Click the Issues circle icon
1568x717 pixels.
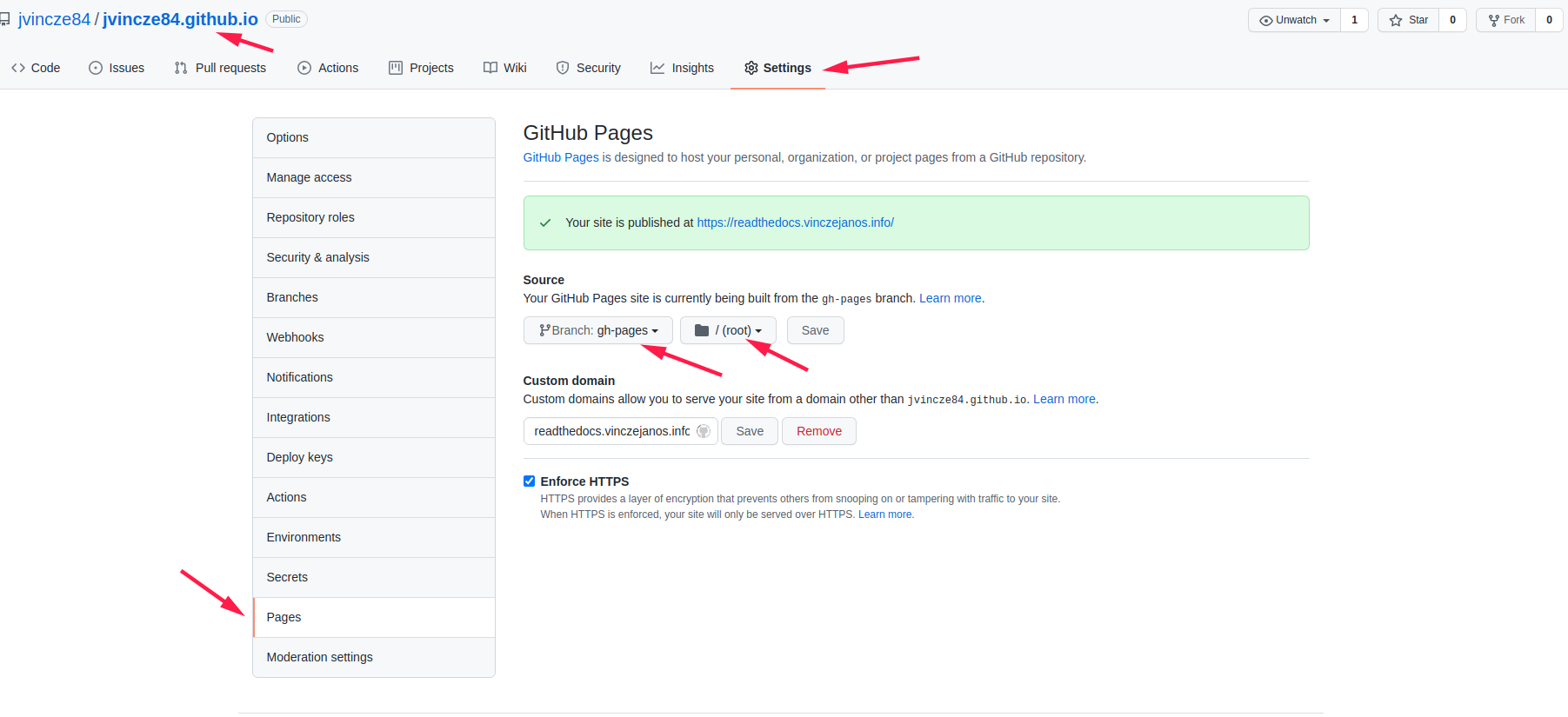(x=96, y=68)
